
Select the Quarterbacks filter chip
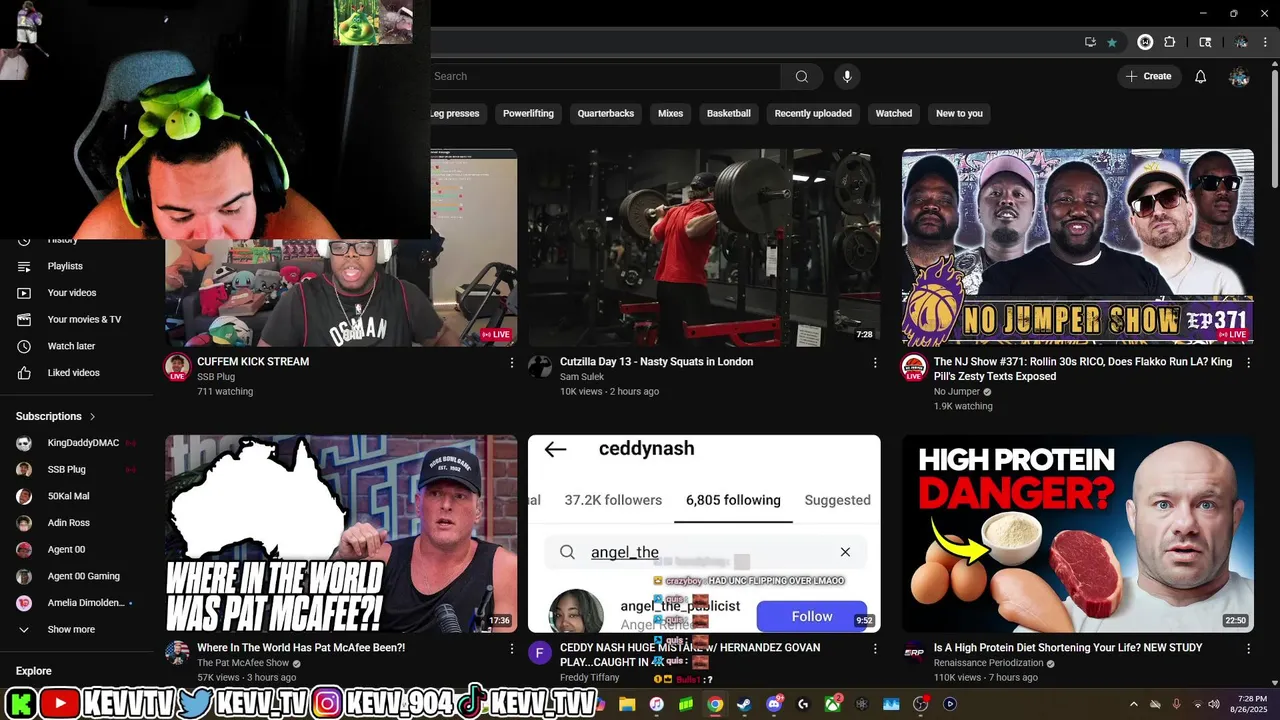(606, 113)
